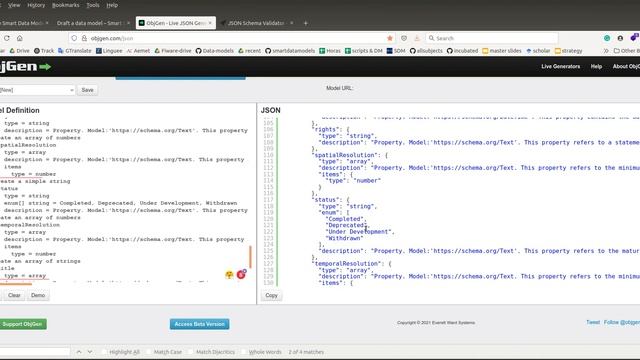Click the find-in-page text field

point(35,351)
